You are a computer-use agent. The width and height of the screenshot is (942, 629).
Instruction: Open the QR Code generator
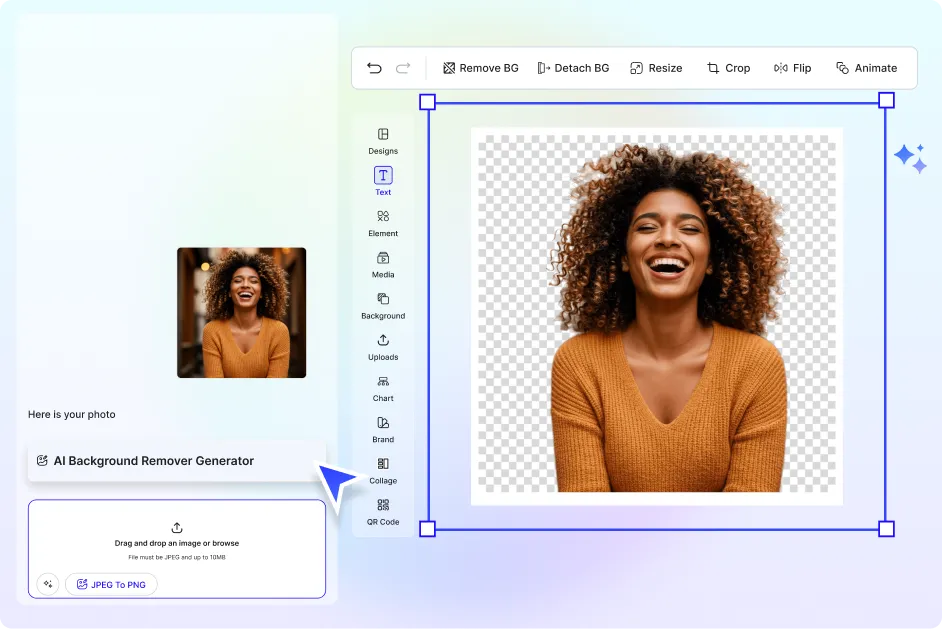pyautogui.click(x=383, y=512)
